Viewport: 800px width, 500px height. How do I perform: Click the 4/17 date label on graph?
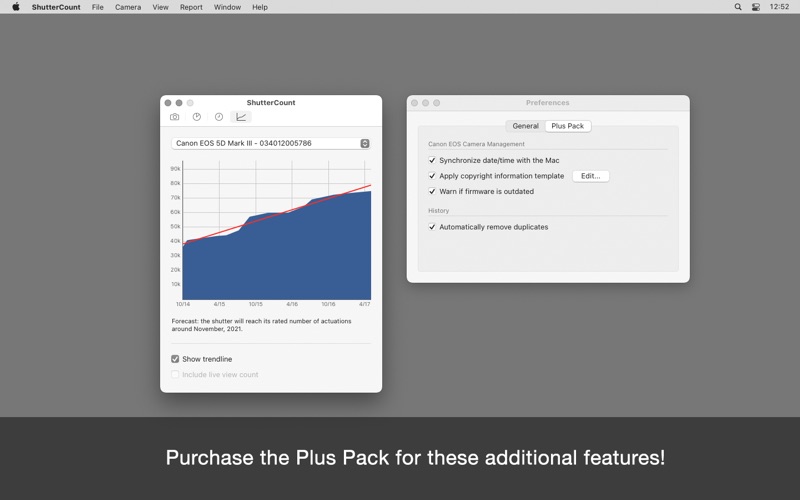(364, 304)
